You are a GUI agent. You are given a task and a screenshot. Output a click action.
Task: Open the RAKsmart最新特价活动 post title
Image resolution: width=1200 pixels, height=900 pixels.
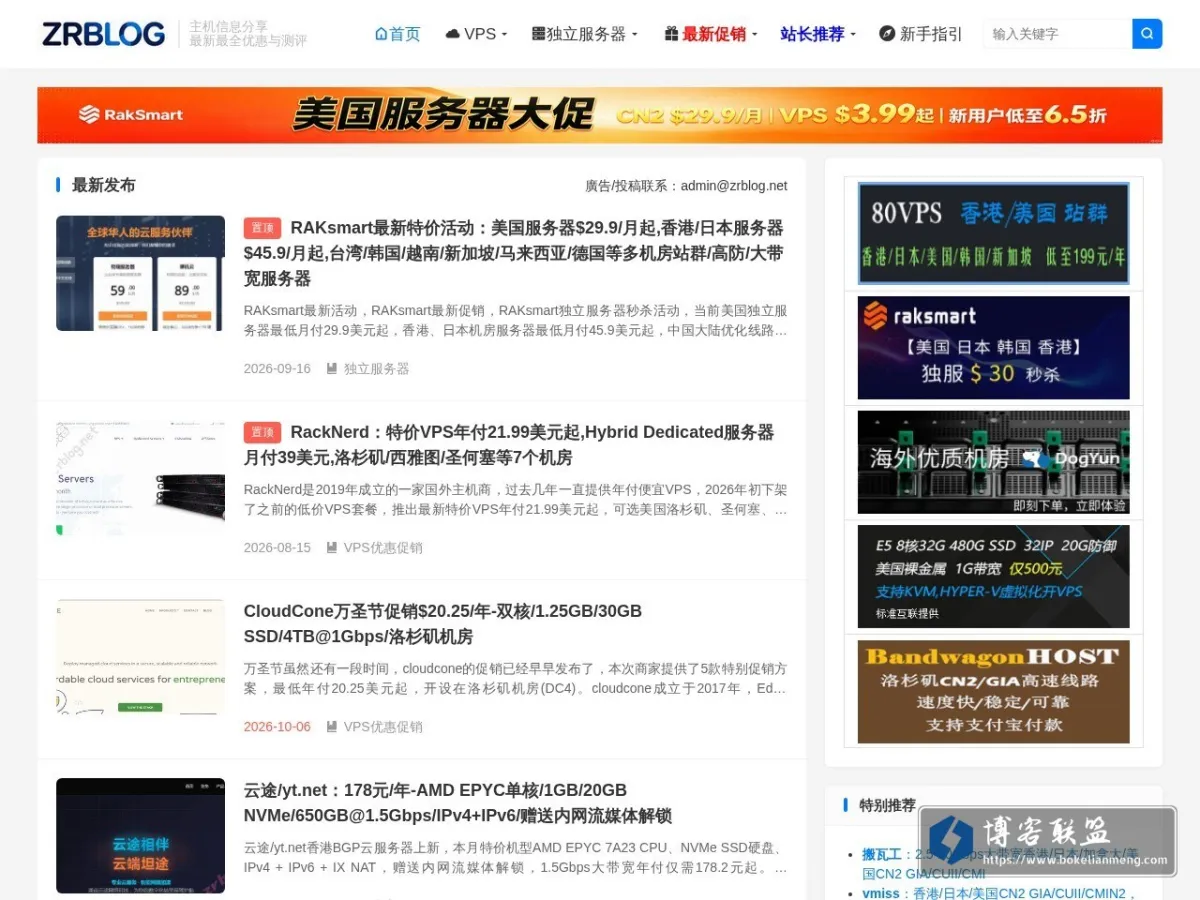coord(514,253)
